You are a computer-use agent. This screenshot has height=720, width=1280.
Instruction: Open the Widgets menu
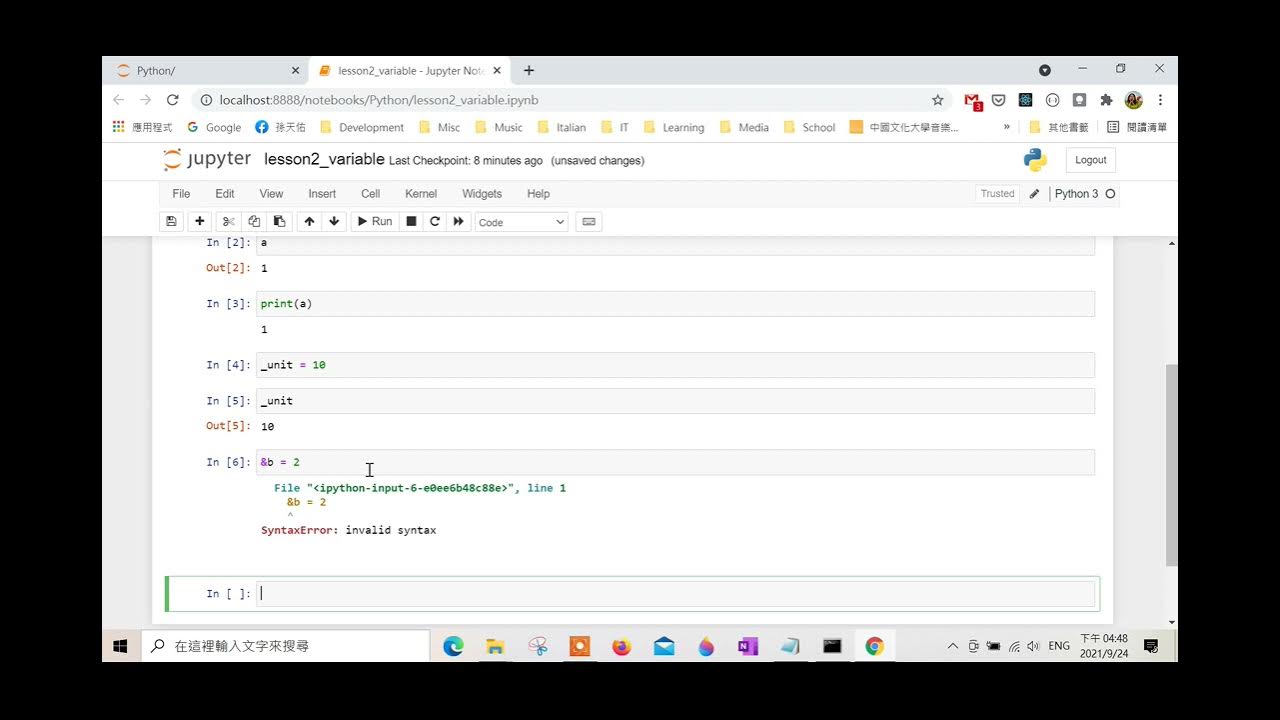[x=482, y=194]
